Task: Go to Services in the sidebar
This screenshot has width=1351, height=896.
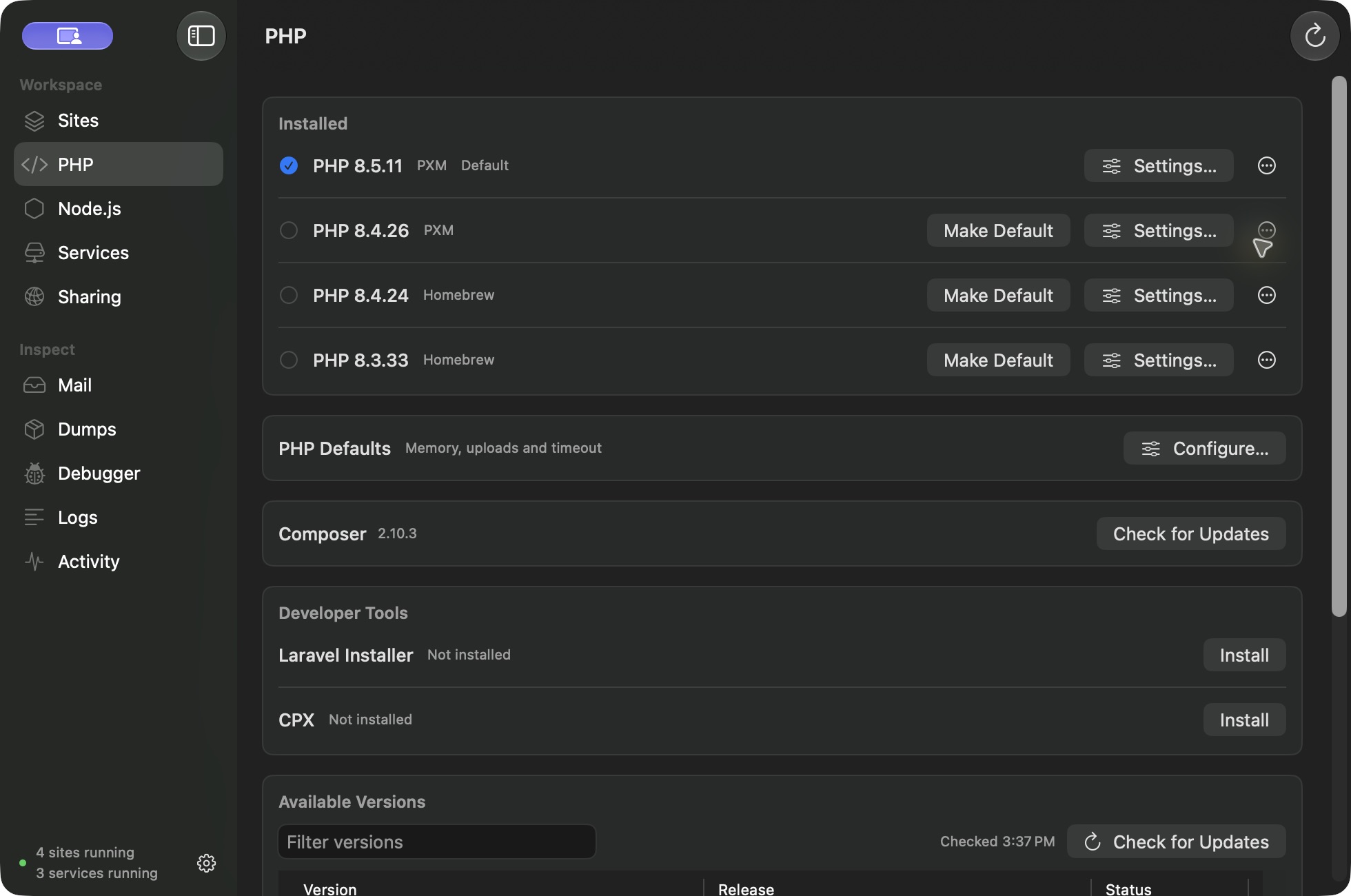Action: 119,252
